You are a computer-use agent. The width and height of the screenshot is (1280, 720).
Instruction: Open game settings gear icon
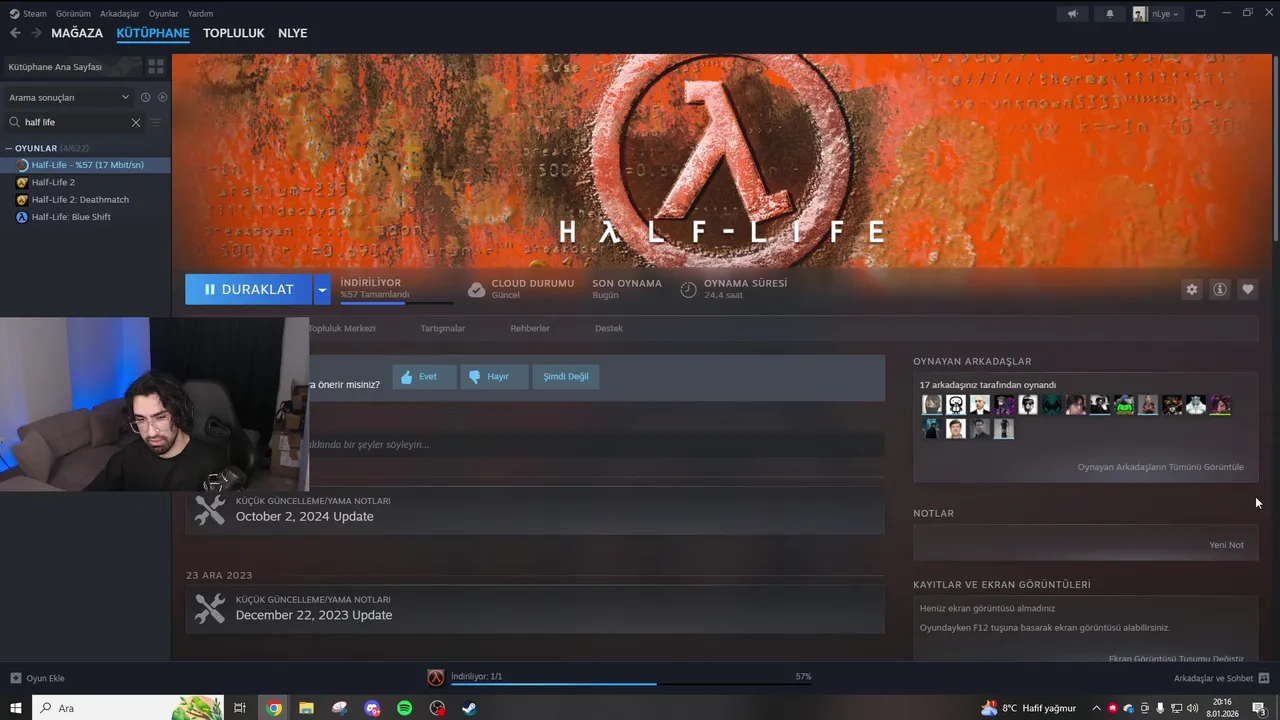[1191, 289]
